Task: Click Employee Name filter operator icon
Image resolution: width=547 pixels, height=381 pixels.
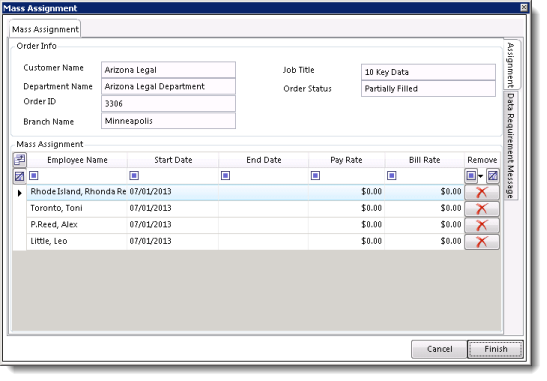Action: (x=33, y=175)
